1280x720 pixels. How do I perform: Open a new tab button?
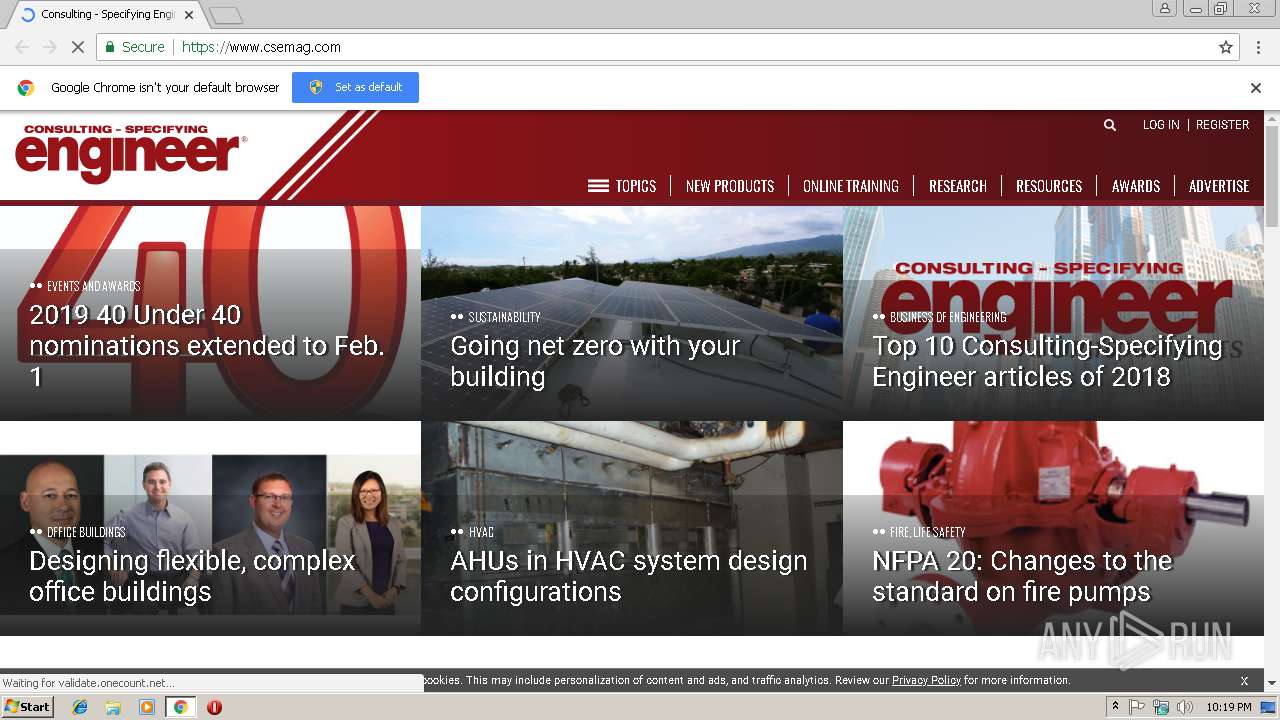click(x=226, y=15)
